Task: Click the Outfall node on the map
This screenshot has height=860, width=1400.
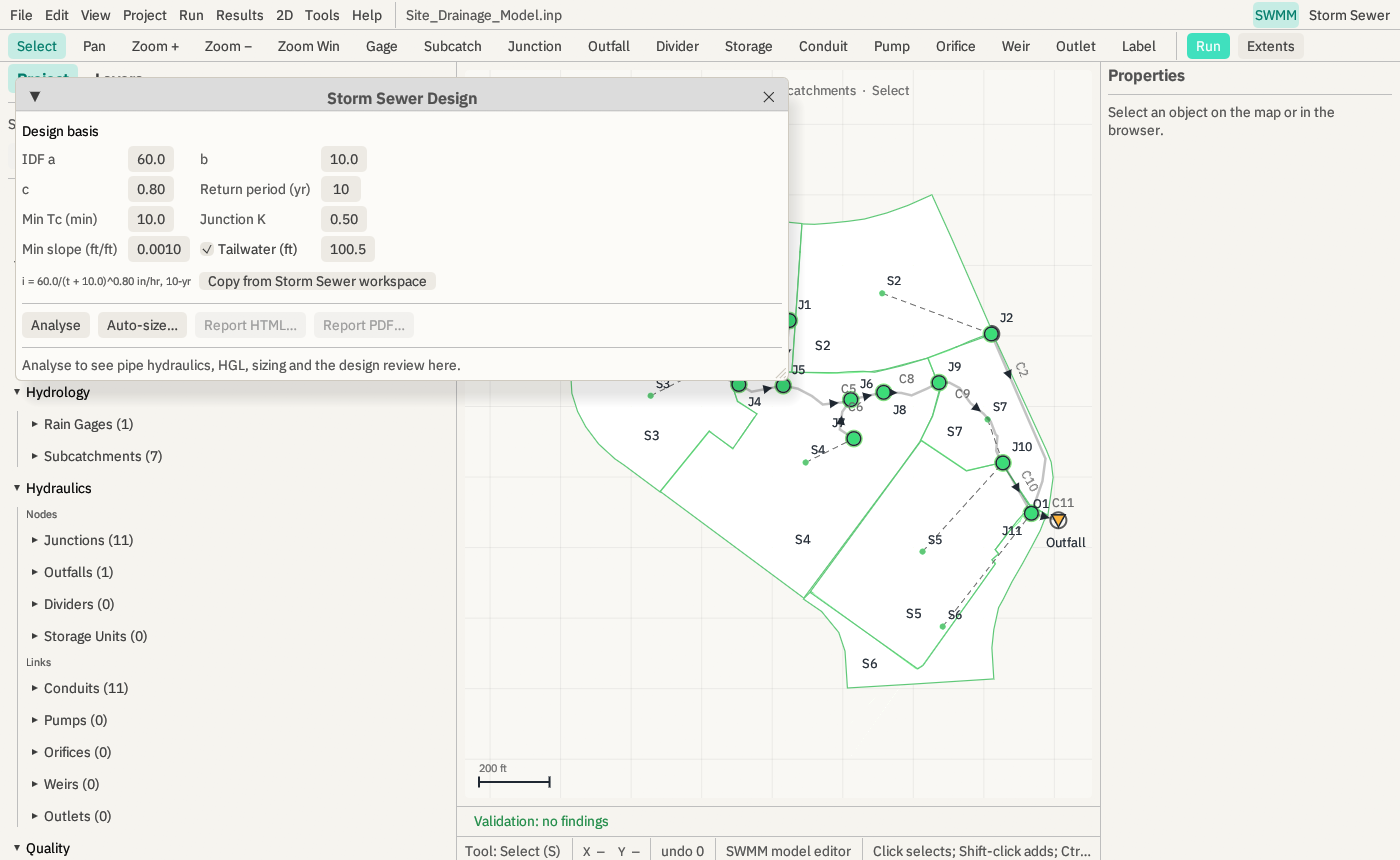Action: 1058,520
